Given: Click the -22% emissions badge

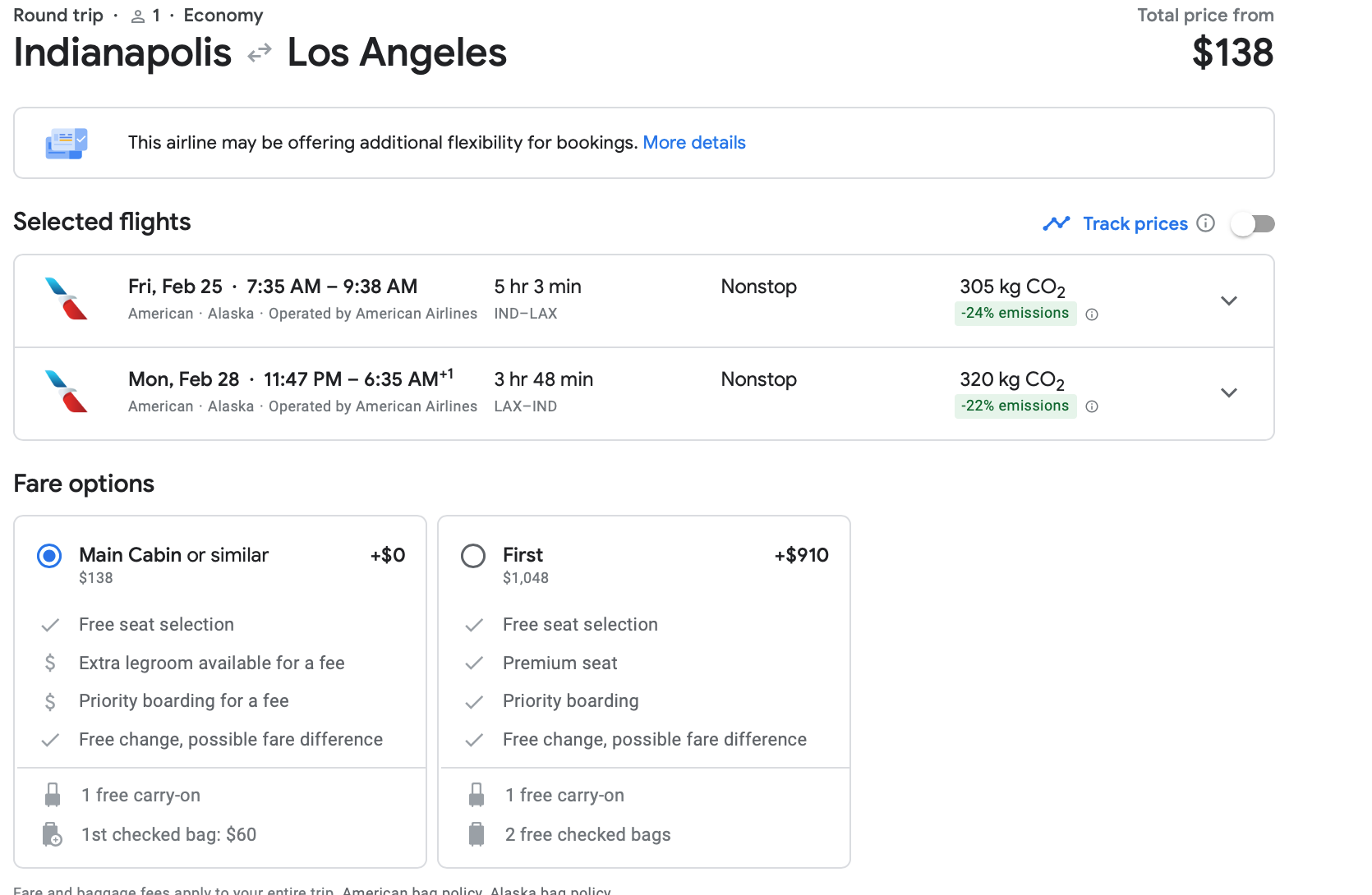Looking at the screenshot, I should (x=1015, y=406).
